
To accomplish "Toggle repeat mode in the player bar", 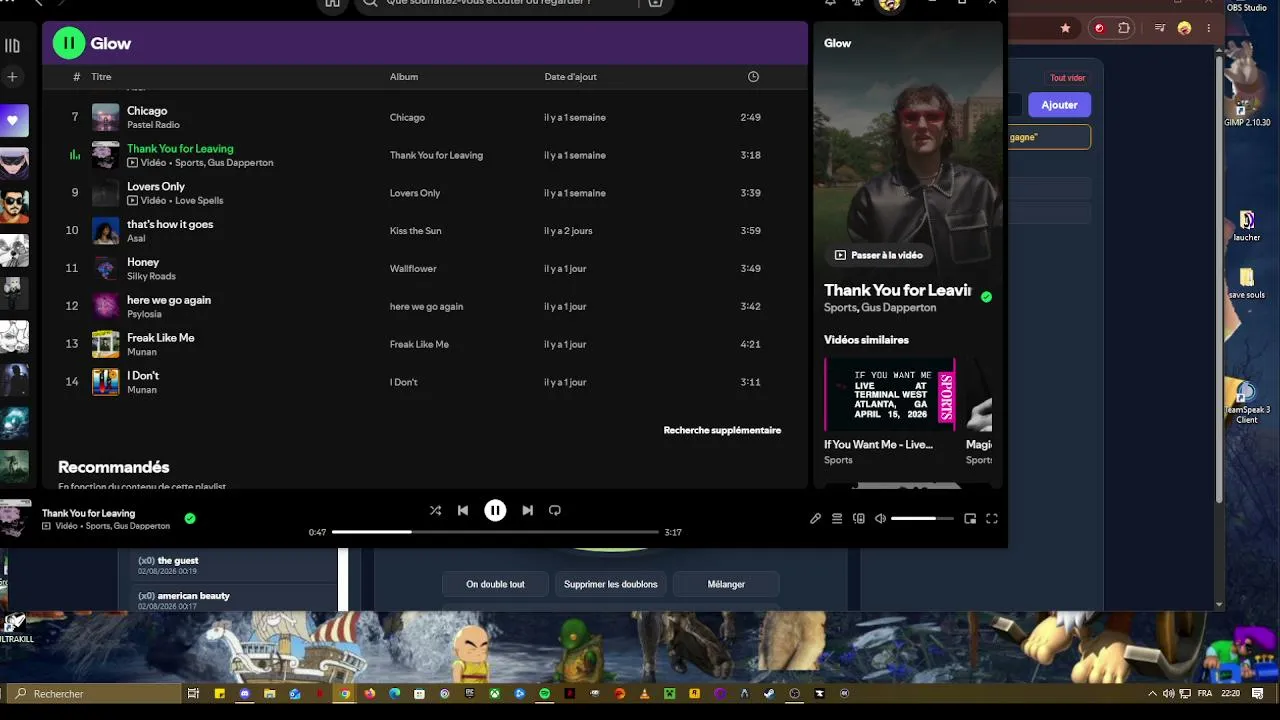I will pyautogui.click(x=555, y=510).
